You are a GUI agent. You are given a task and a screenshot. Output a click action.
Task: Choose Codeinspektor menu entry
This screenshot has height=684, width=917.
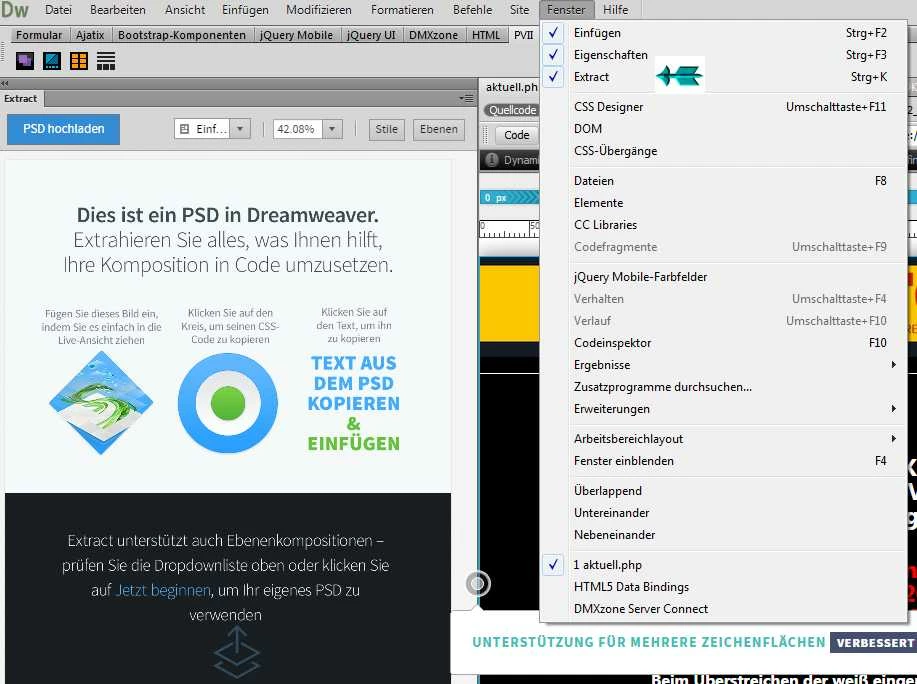[723, 343]
